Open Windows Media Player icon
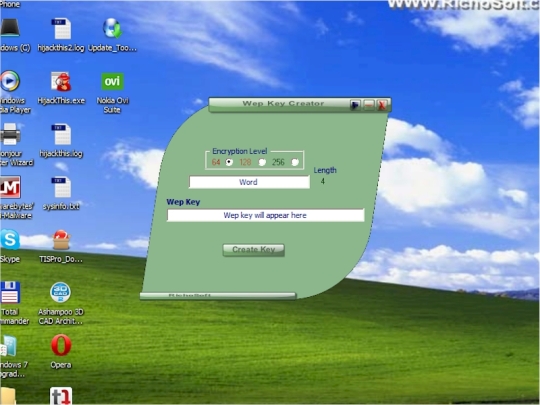 [10, 81]
